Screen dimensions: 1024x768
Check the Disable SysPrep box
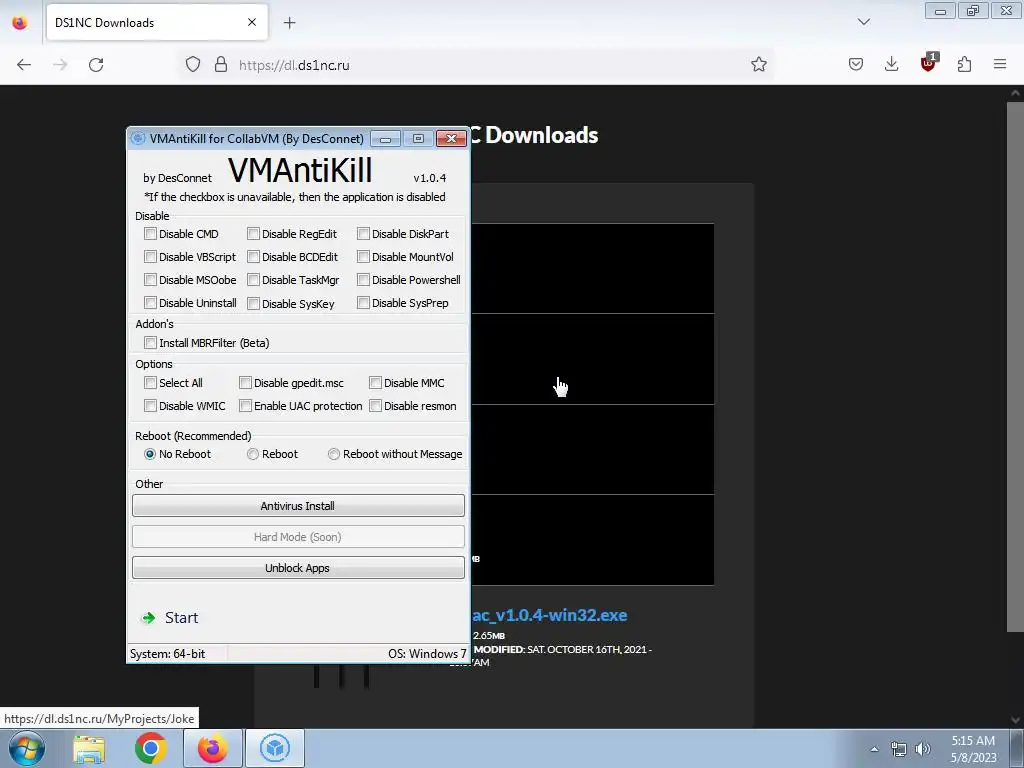tap(364, 303)
